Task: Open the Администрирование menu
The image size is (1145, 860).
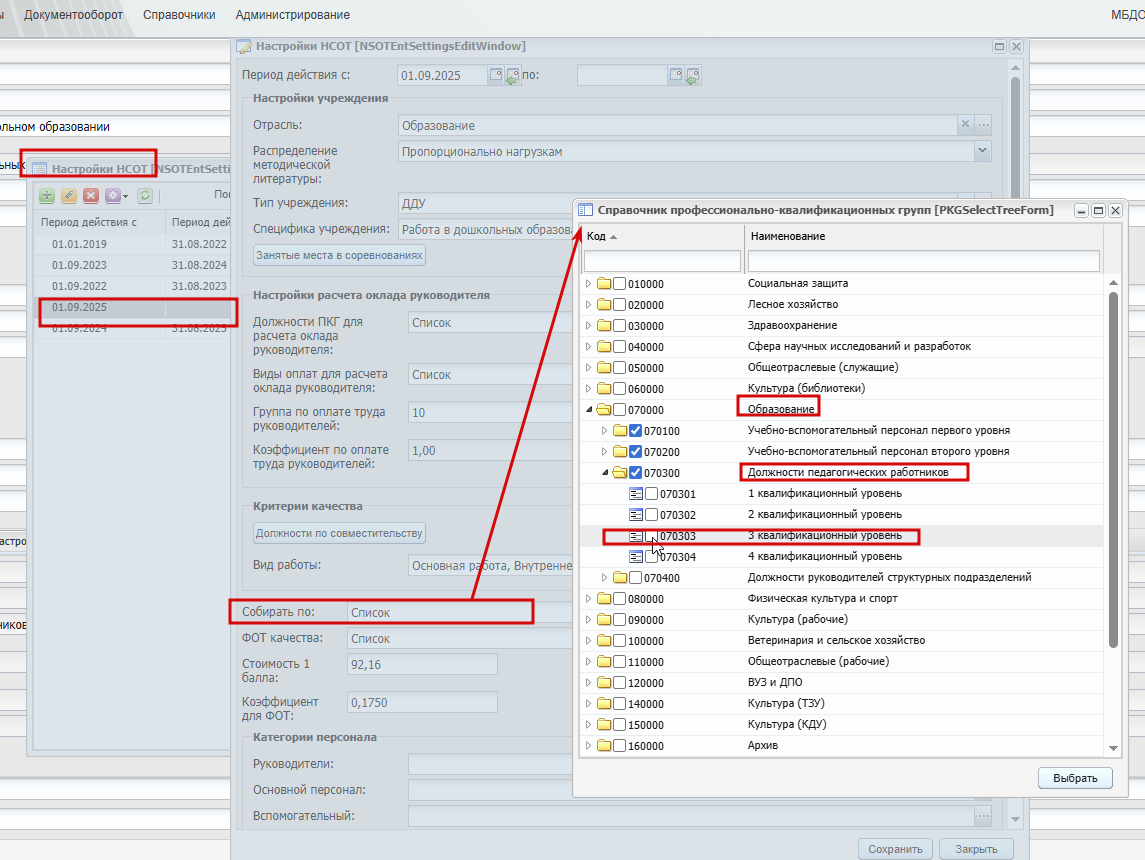Action: (292, 15)
